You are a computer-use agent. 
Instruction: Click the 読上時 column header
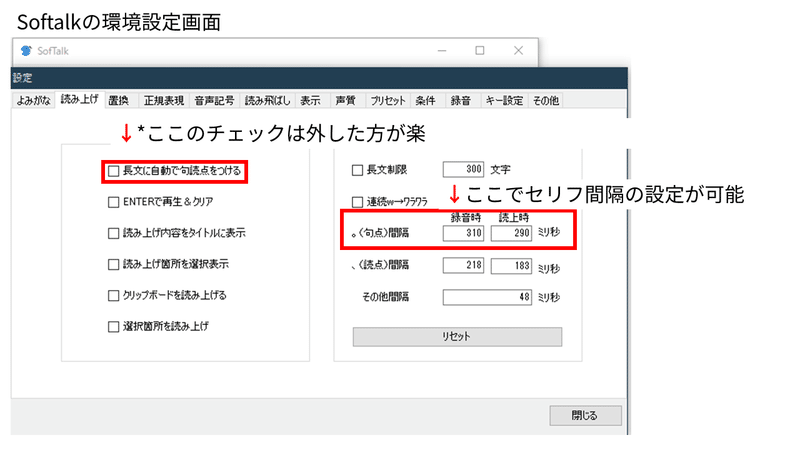click(x=514, y=218)
